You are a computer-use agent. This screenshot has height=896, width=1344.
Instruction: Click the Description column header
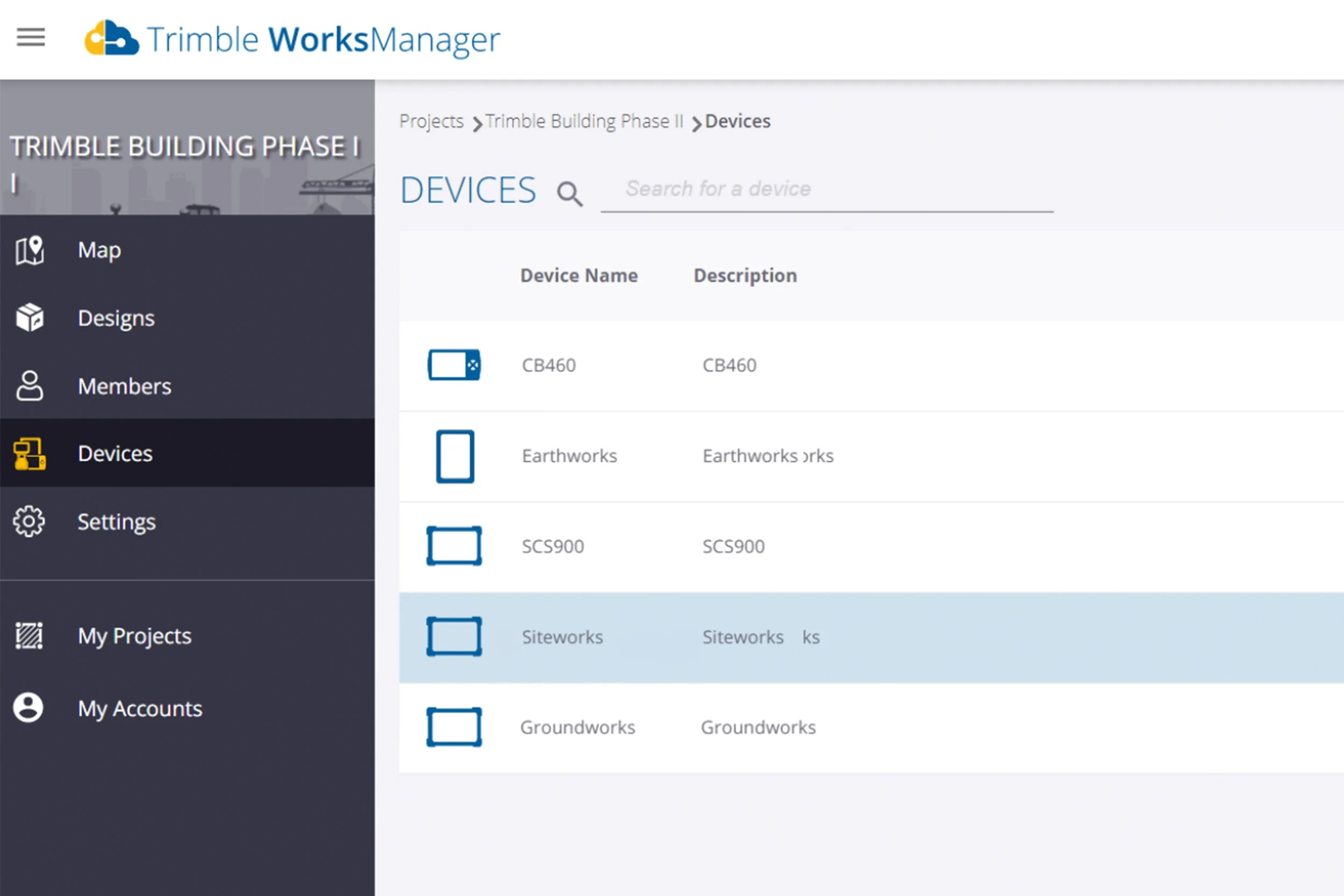coord(745,275)
